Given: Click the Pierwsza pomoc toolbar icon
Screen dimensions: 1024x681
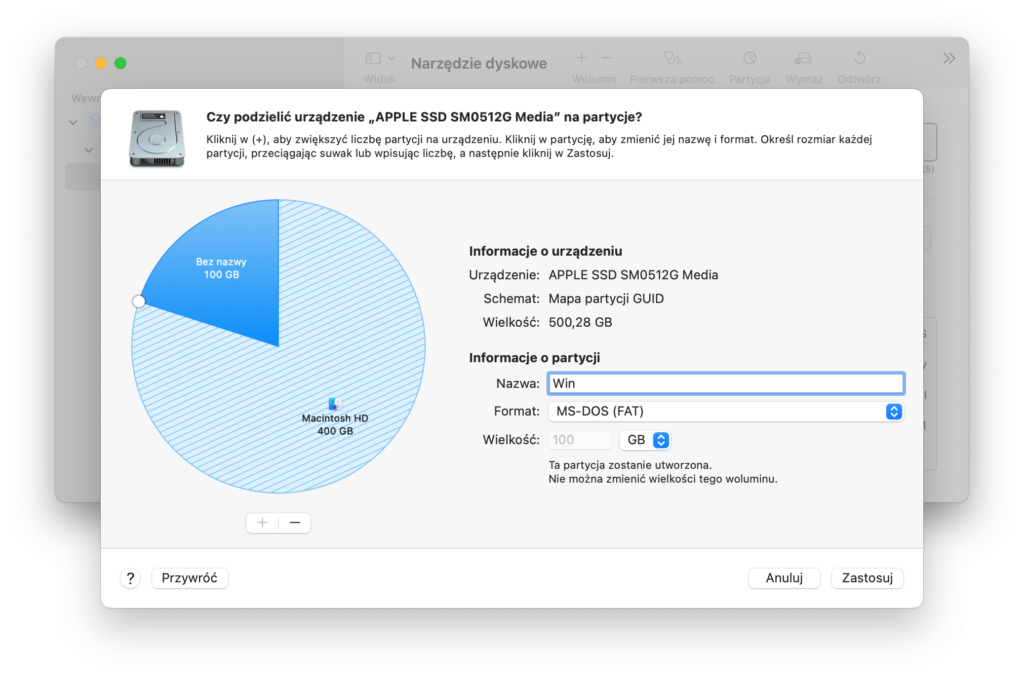Looking at the screenshot, I should click(672, 59).
